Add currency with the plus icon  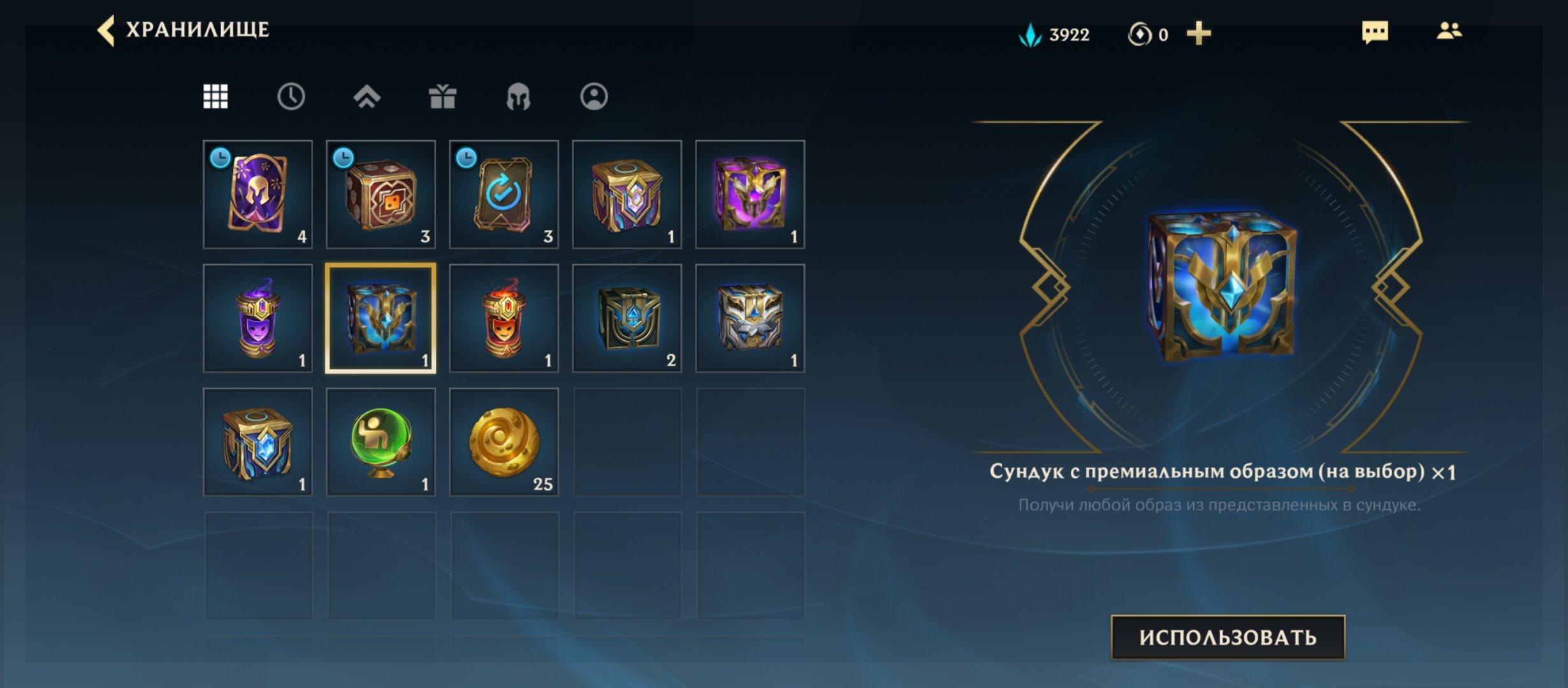pyautogui.click(x=1198, y=33)
